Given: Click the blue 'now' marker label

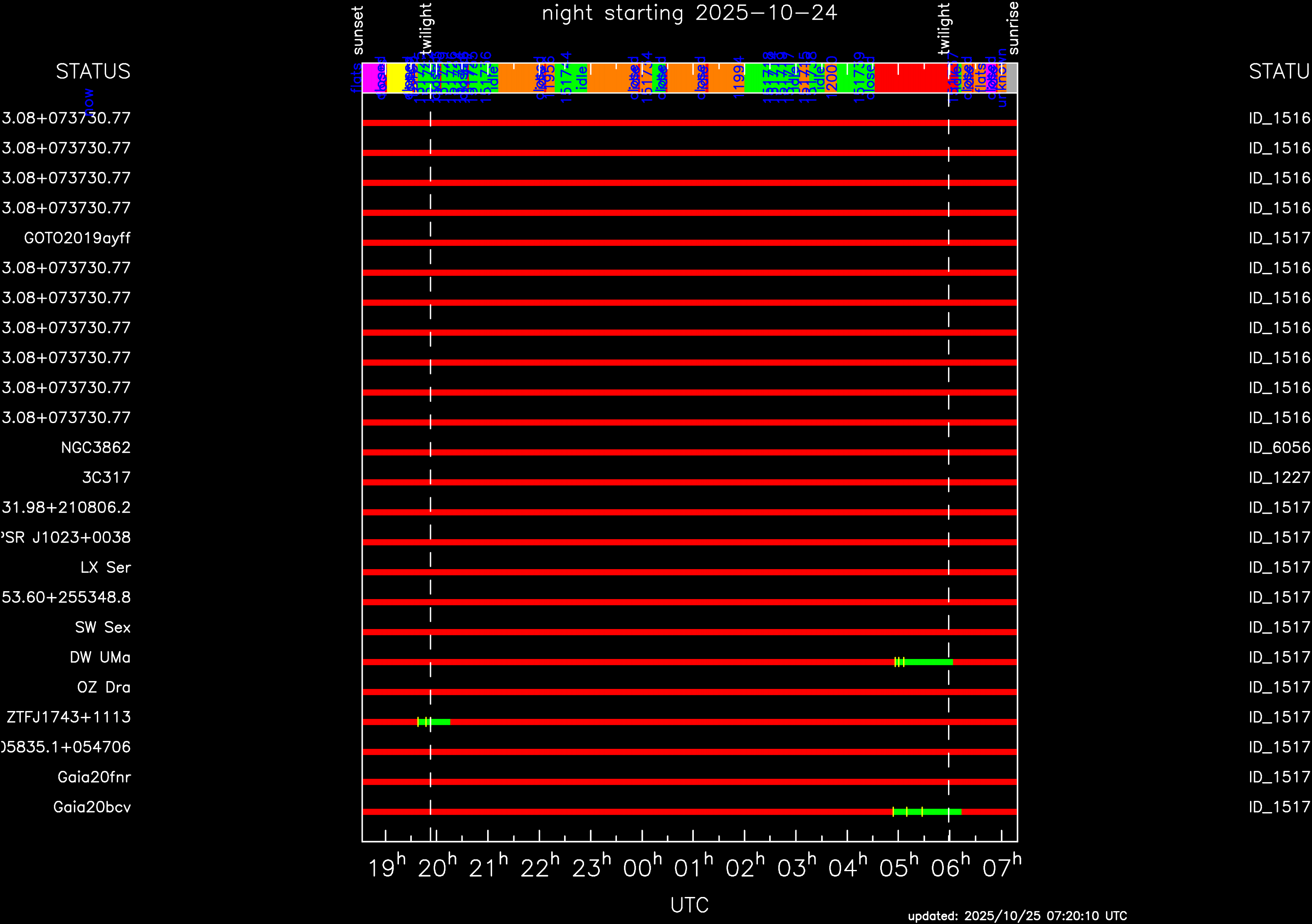Looking at the screenshot, I should [x=89, y=102].
